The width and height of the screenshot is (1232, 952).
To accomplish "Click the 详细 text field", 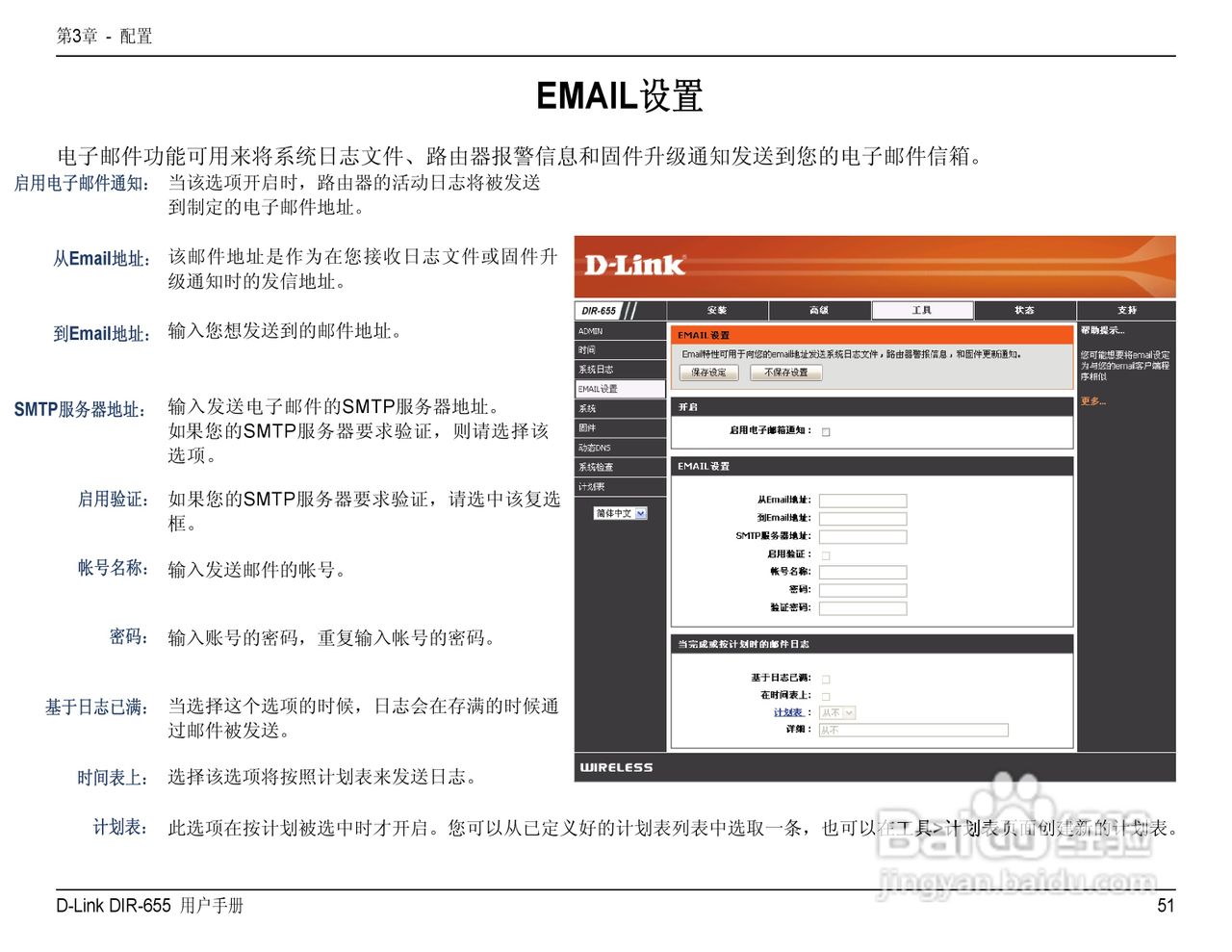I will pos(913,731).
